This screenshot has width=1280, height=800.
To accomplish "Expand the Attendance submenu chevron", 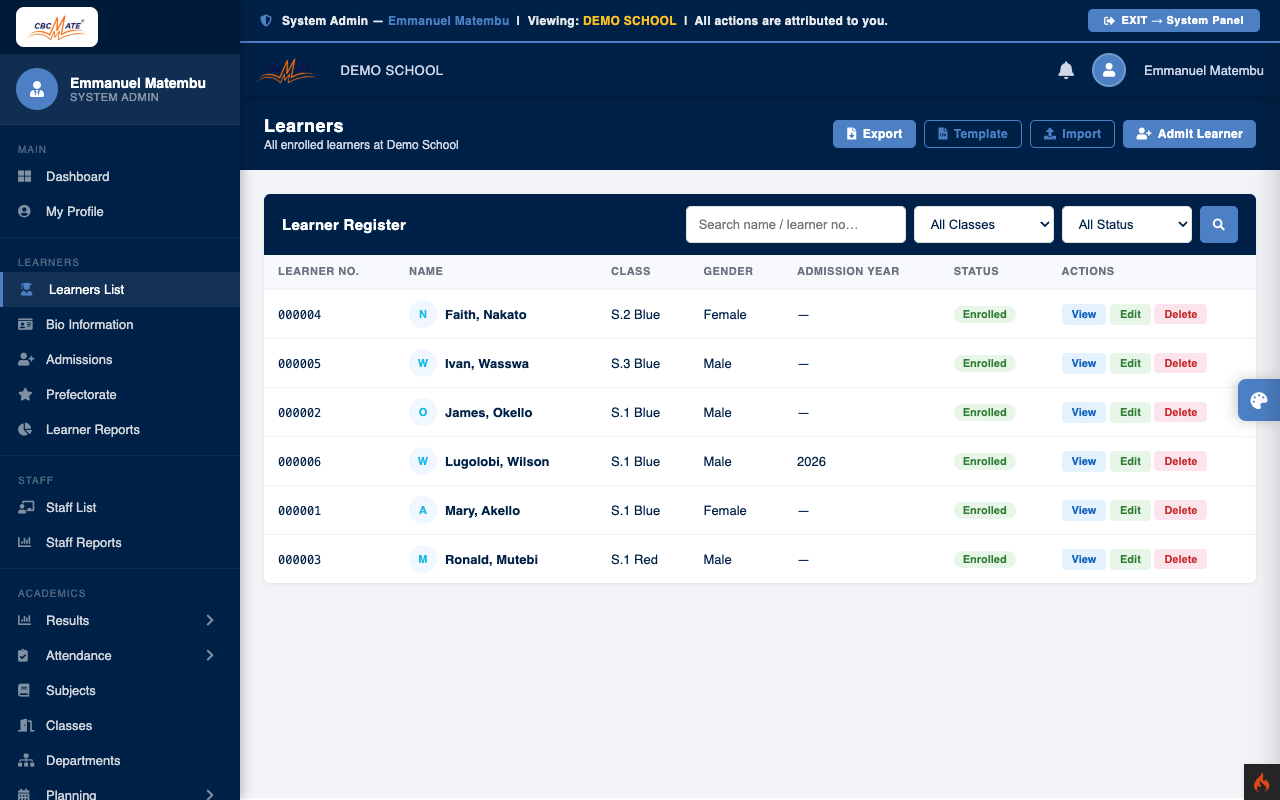I will pos(210,655).
